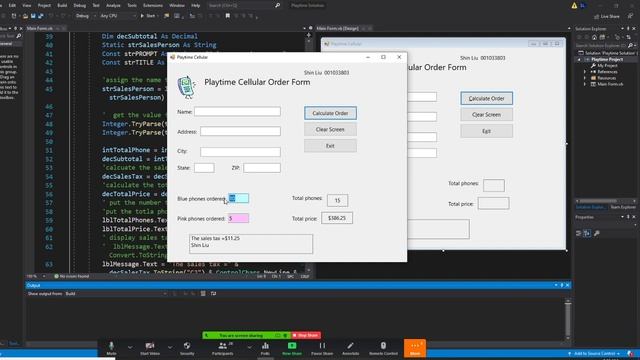Expand the Resources node

(584, 78)
